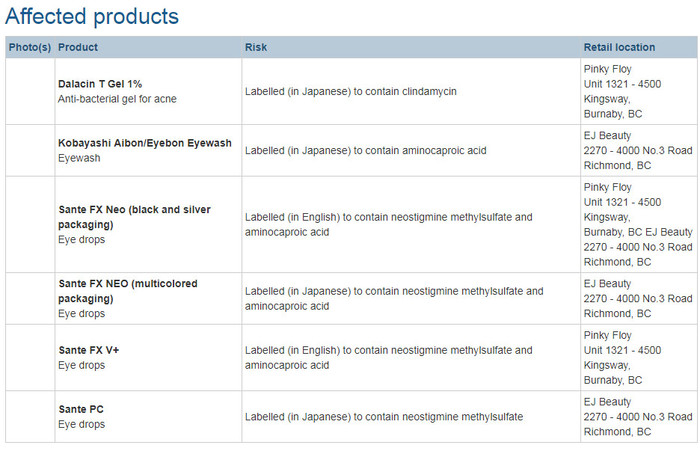700x451 pixels.
Task: Select the Photo(s) column header
Action: (x=29, y=47)
